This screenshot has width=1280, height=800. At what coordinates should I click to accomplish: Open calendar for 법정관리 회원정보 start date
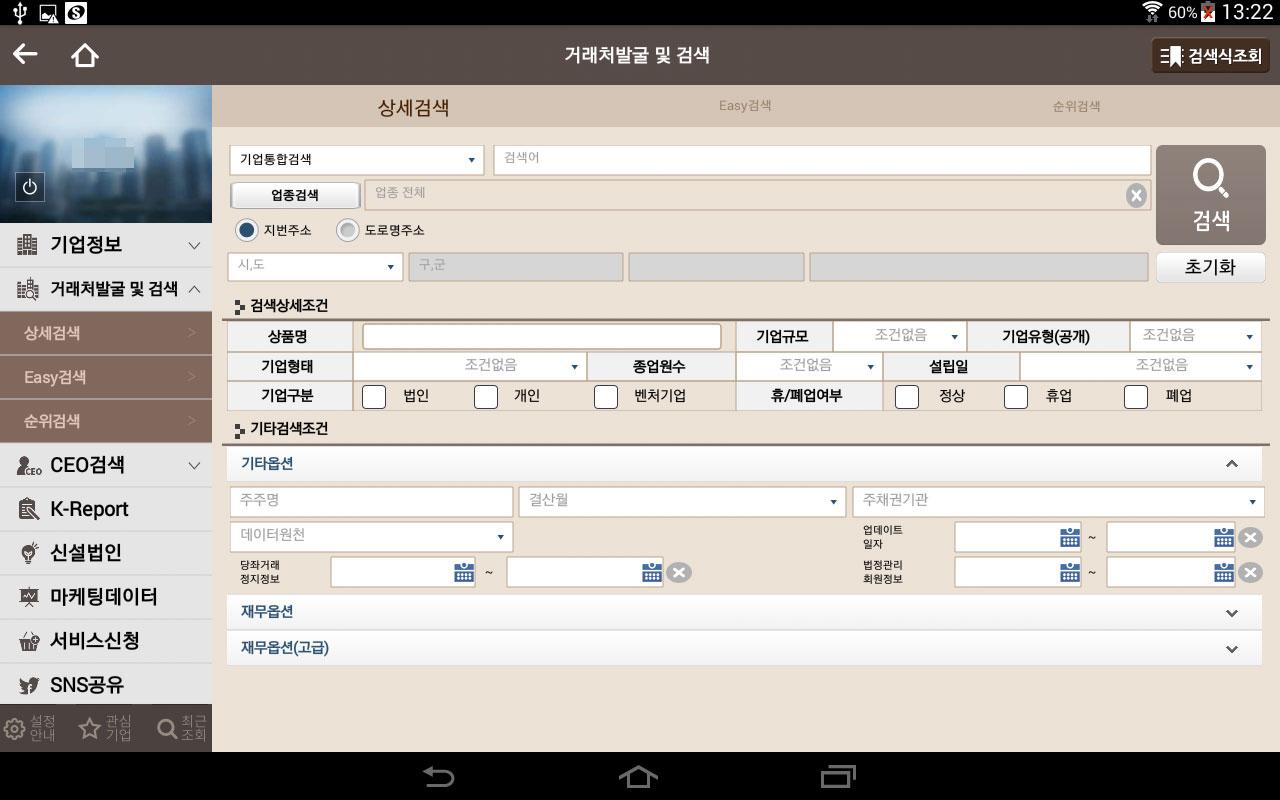point(1070,572)
